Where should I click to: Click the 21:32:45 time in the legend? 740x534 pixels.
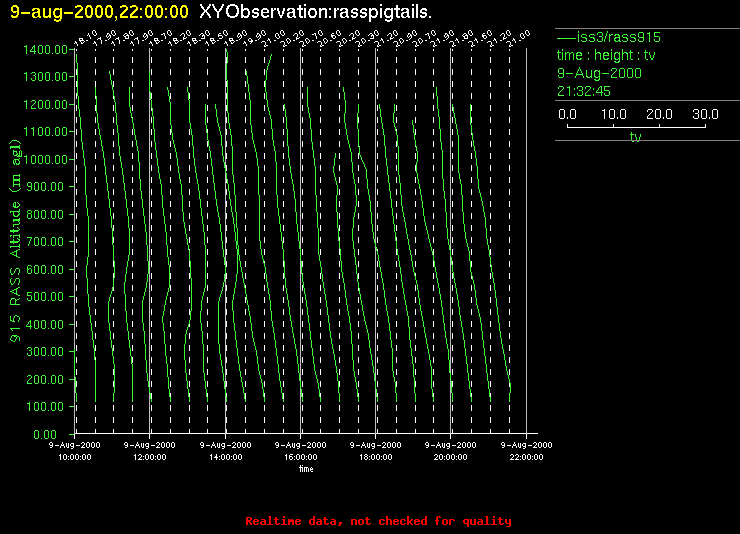tap(583, 91)
